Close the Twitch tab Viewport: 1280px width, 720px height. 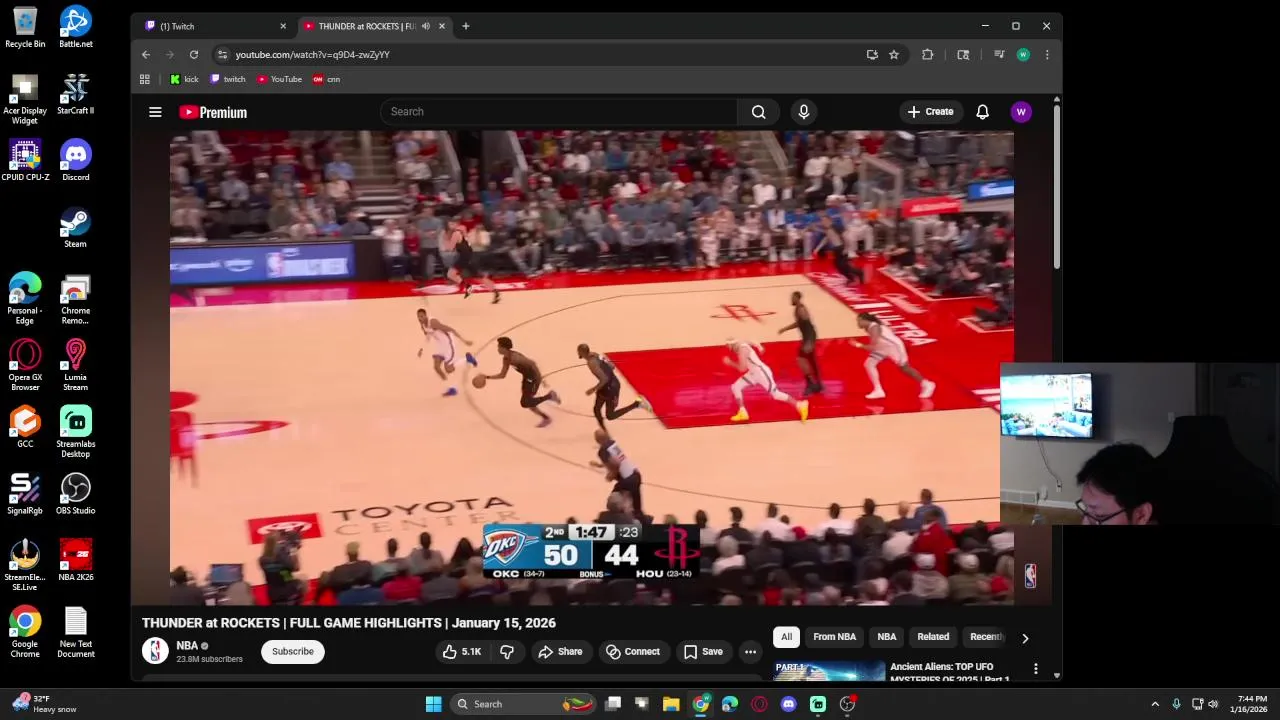[283, 26]
